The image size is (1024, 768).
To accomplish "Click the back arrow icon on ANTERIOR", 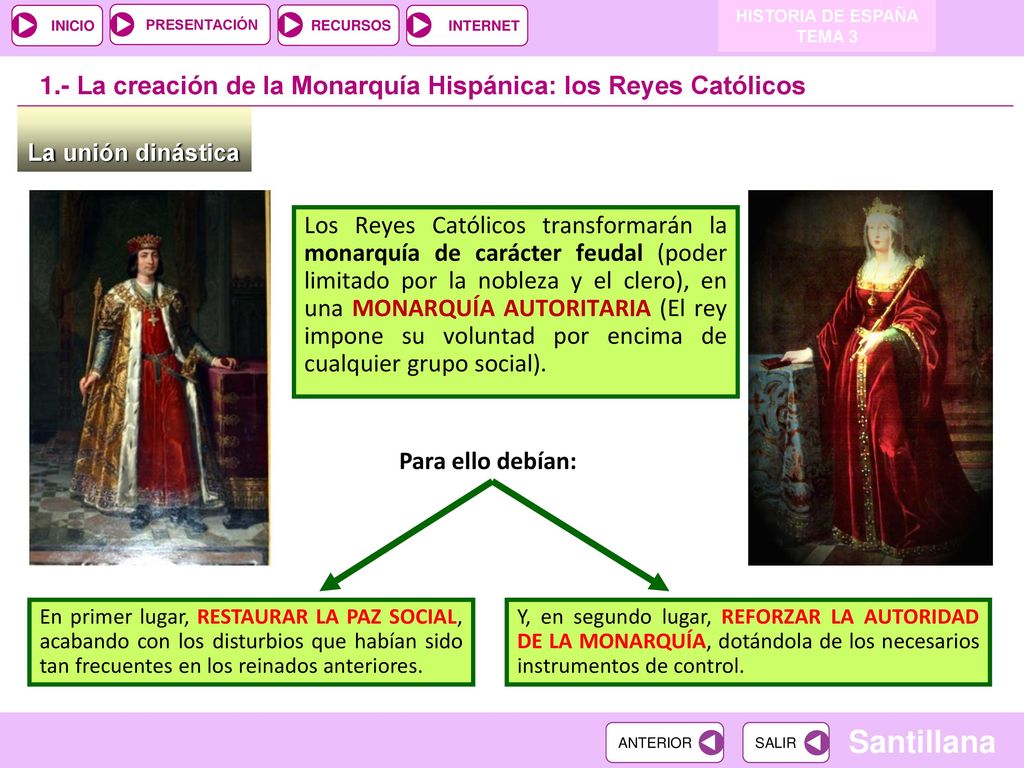I will pos(711,742).
